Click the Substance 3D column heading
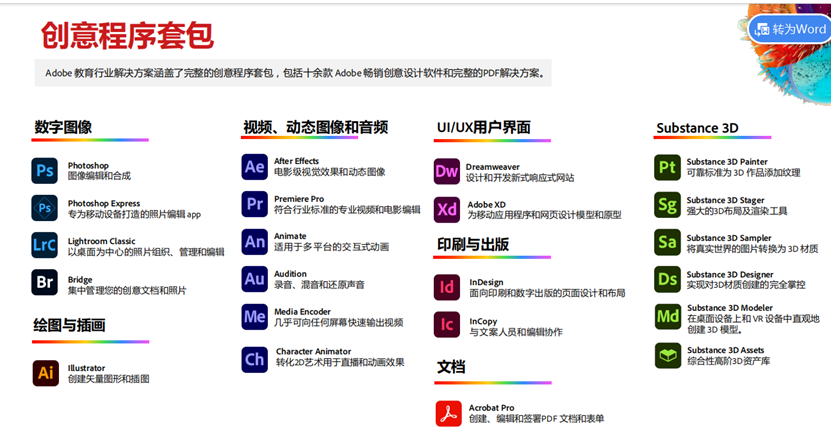Viewport: 831px width, 446px height. pyautogui.click(x=697, y=128)
